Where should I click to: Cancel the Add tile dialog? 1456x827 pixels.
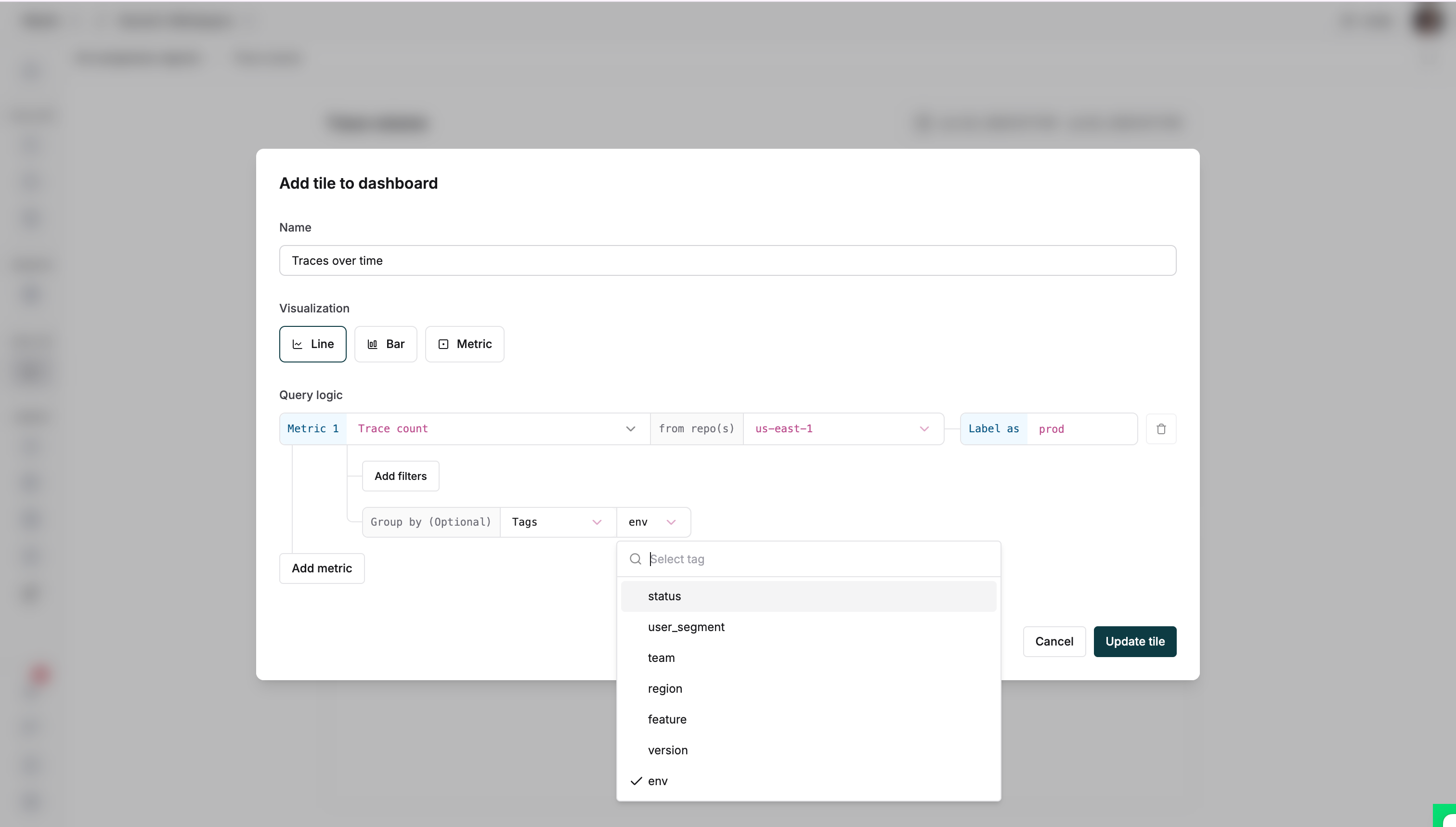(1054, 641)
